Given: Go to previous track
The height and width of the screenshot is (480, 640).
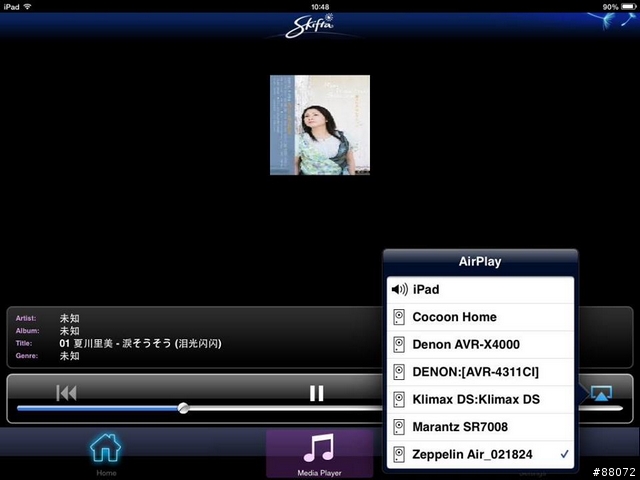Looking at the screenshot, I should (x=66, y=393).
